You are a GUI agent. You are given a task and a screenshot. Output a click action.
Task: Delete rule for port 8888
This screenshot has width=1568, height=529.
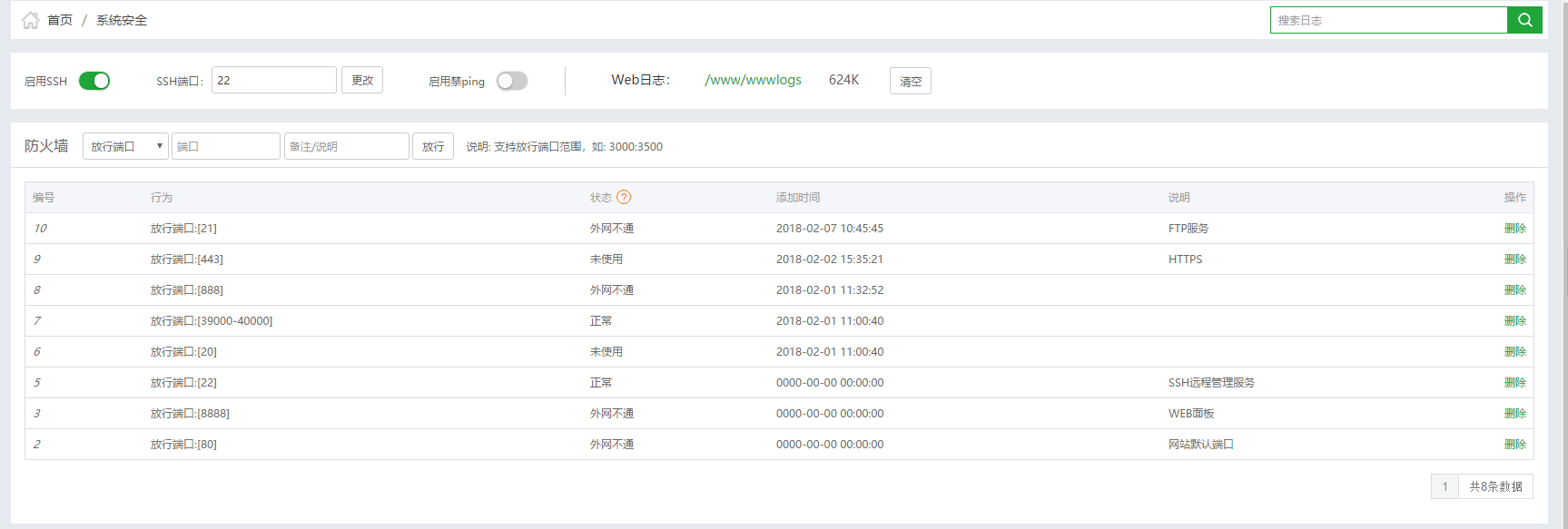[x=1515, y=414]
